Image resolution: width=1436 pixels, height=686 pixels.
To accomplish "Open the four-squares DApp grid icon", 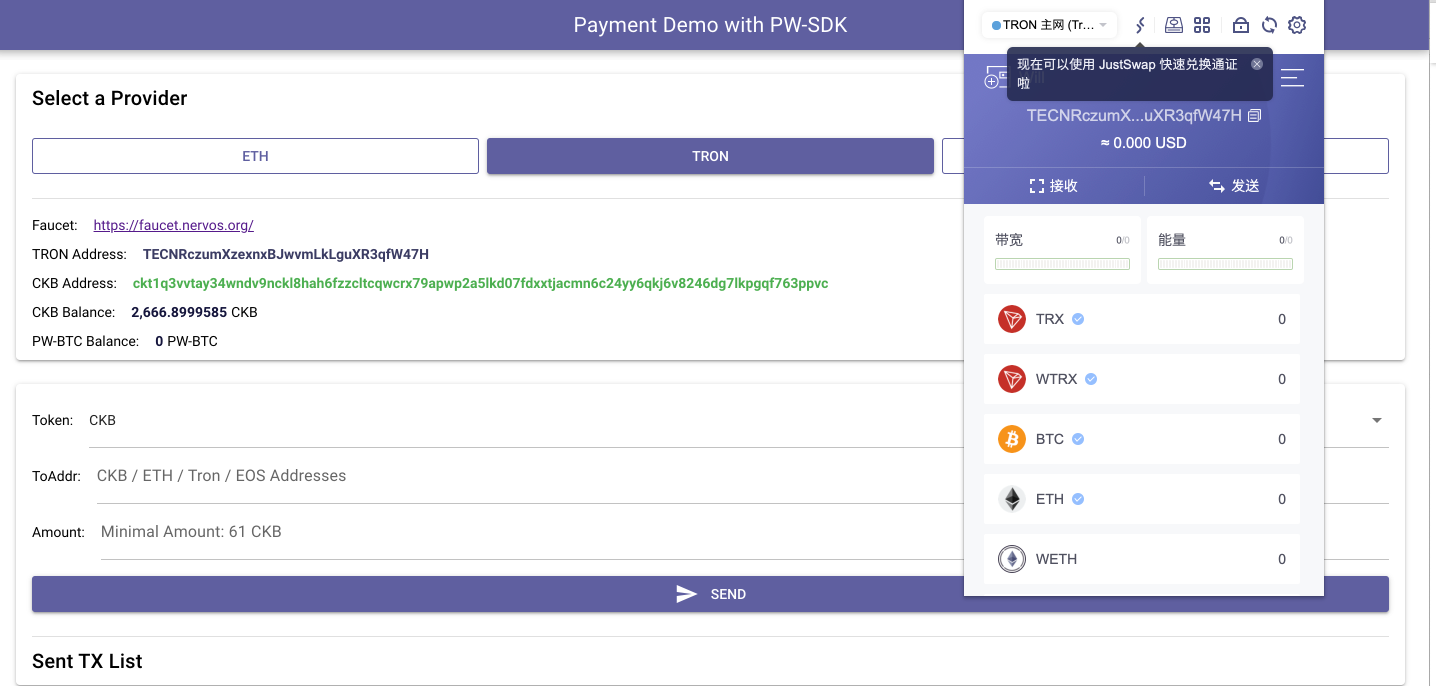I will 1202,25.
